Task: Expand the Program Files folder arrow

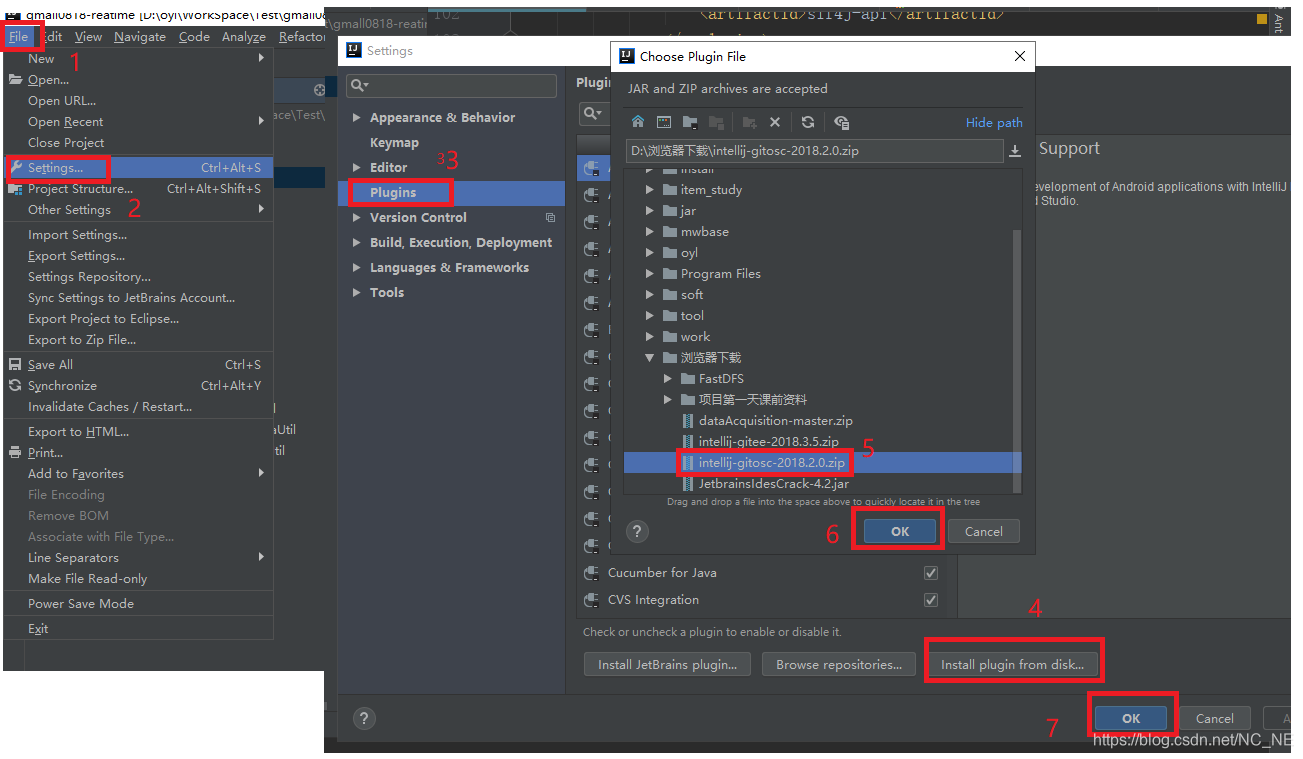Action: tap(649, 273)
